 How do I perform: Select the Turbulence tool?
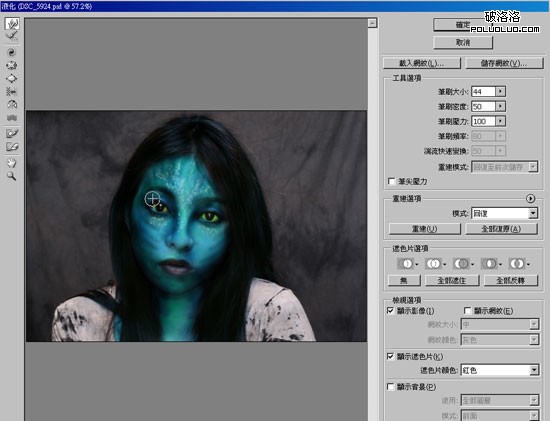(12, 118)
